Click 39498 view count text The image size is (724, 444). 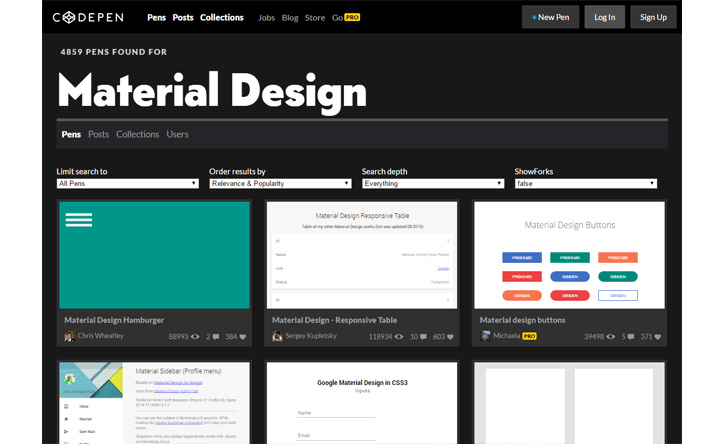coord(594,337)
